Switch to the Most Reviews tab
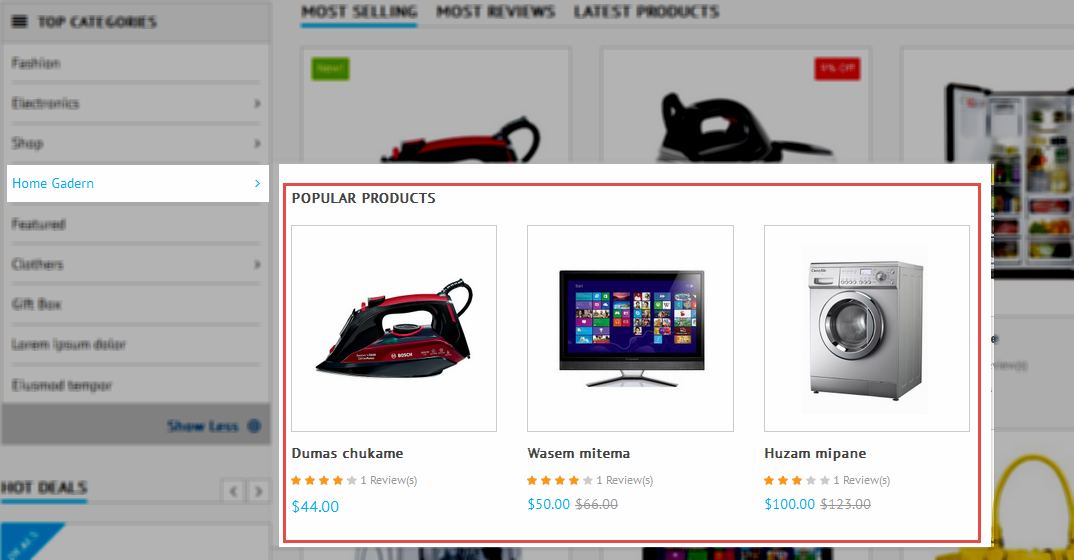This screenshot has height=560, width=1074. [495, 12]
